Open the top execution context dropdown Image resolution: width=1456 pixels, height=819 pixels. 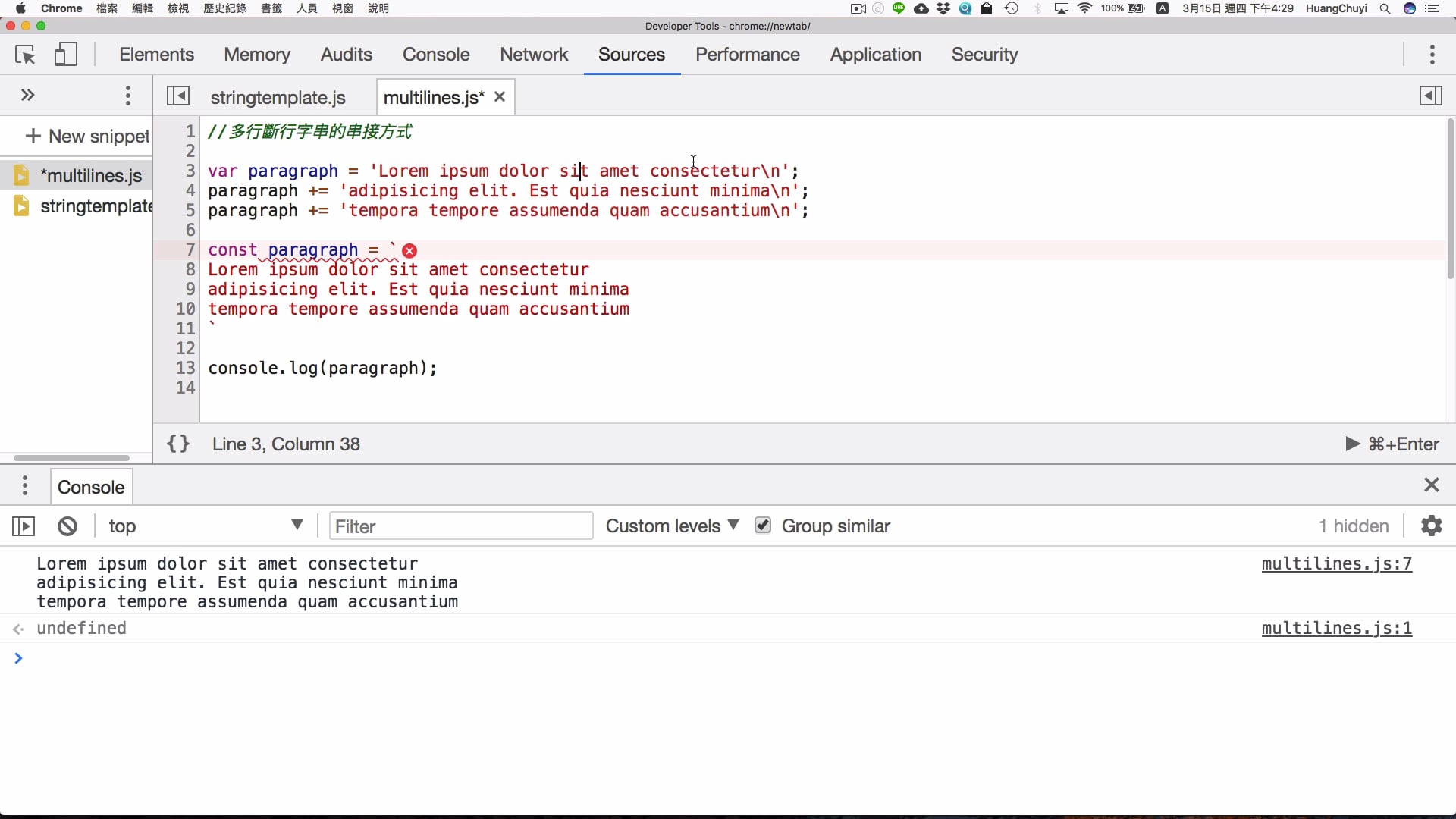[x=205, y=526]
